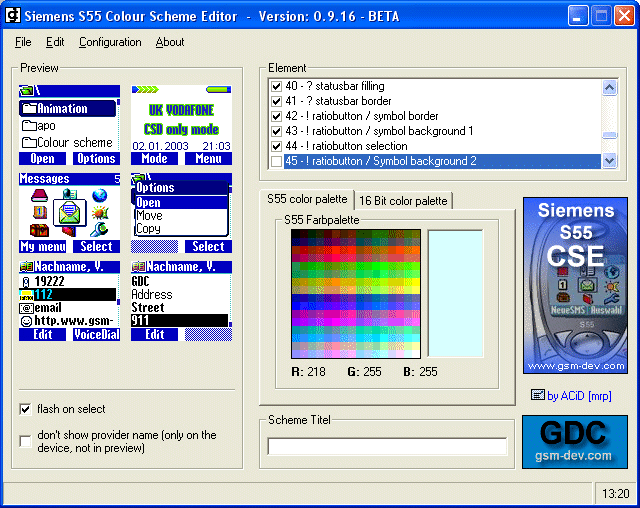The height and width of the screenshot is (508, 640).
Task: Click the 13:20 clock in status bar
Action: pos(616,494)
